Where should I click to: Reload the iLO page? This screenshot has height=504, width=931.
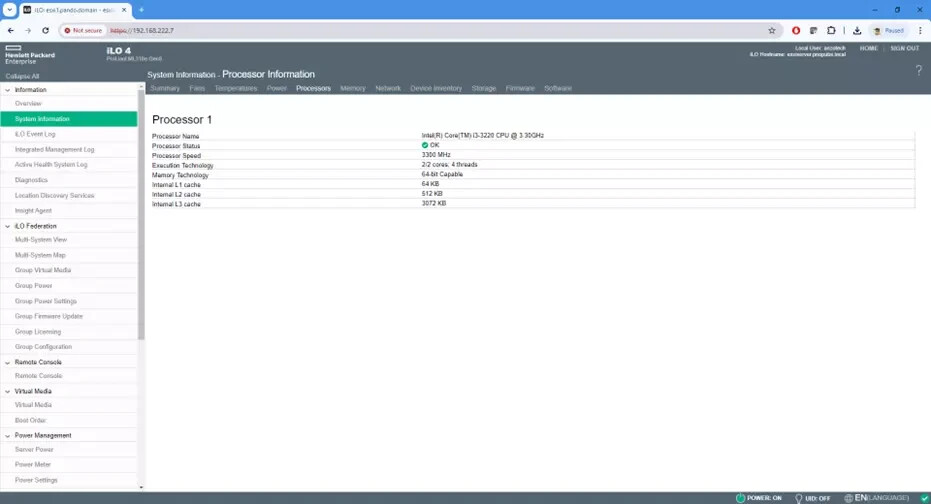45,30
